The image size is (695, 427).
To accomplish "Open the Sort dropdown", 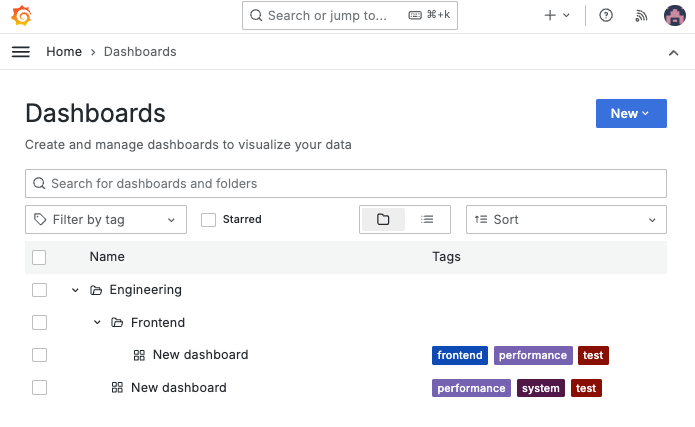I will (566, 220).
